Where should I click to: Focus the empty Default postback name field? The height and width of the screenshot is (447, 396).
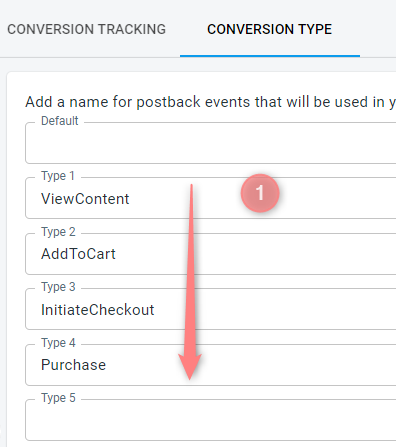coord(211,143)
